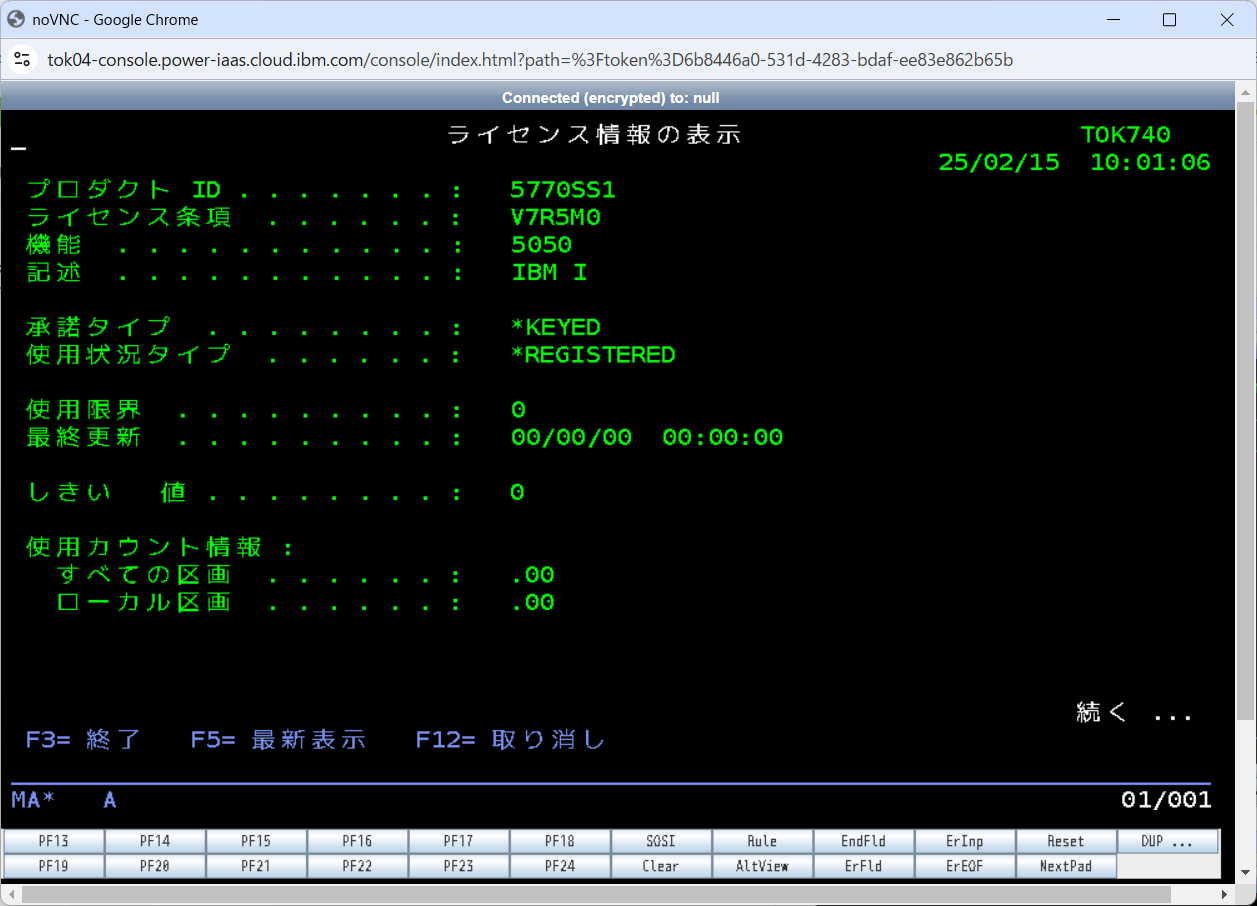The image size is (1257, 906).
Task: Click the PF17 key button
Action: [459, 841]
